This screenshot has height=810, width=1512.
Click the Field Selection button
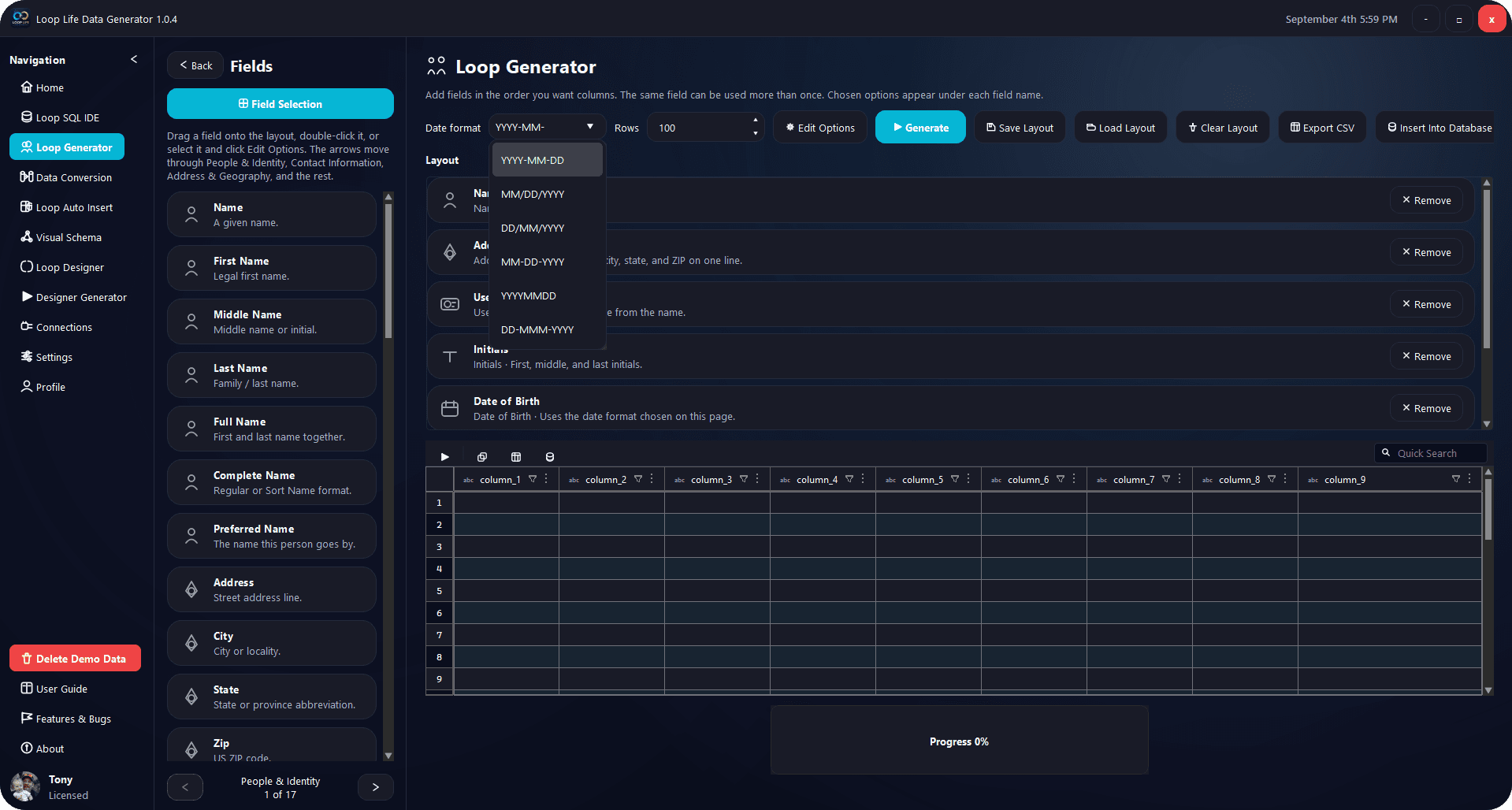pos(280,103)
